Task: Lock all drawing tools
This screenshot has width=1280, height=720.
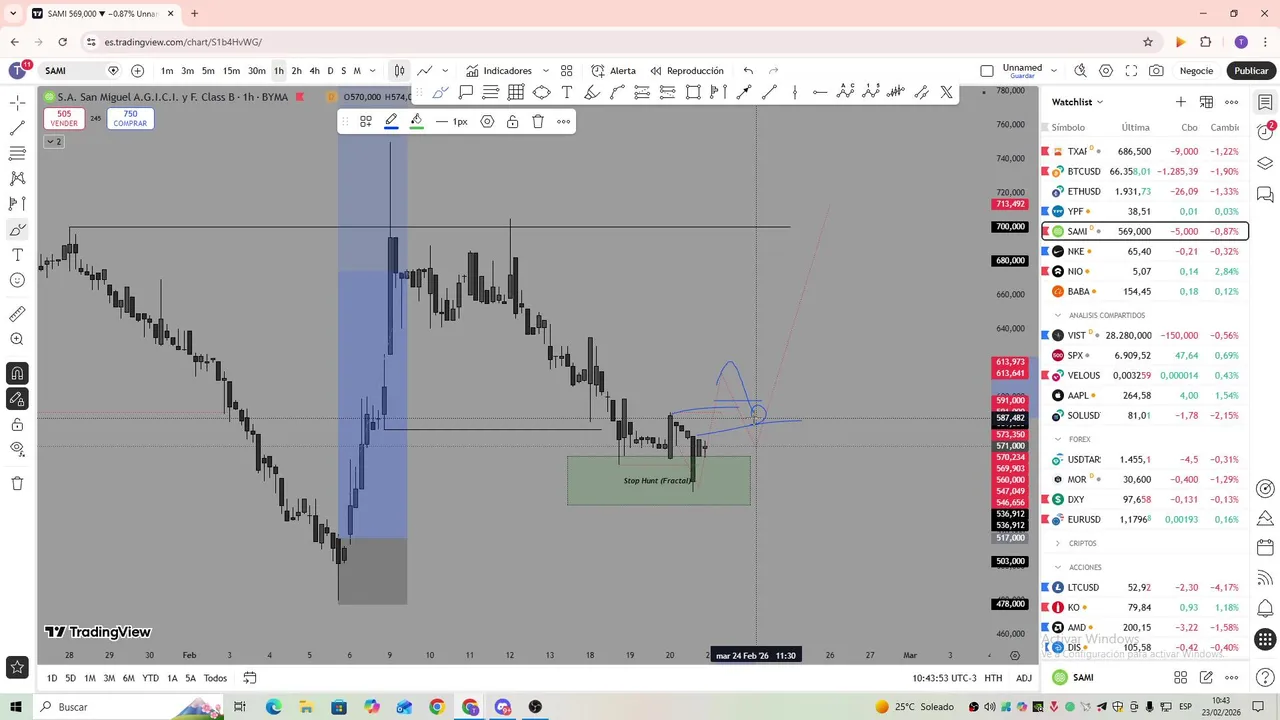Action: 18,424
